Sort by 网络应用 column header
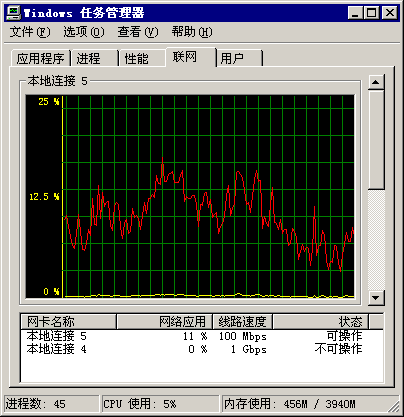404x417 pixels. click(164, 322)
